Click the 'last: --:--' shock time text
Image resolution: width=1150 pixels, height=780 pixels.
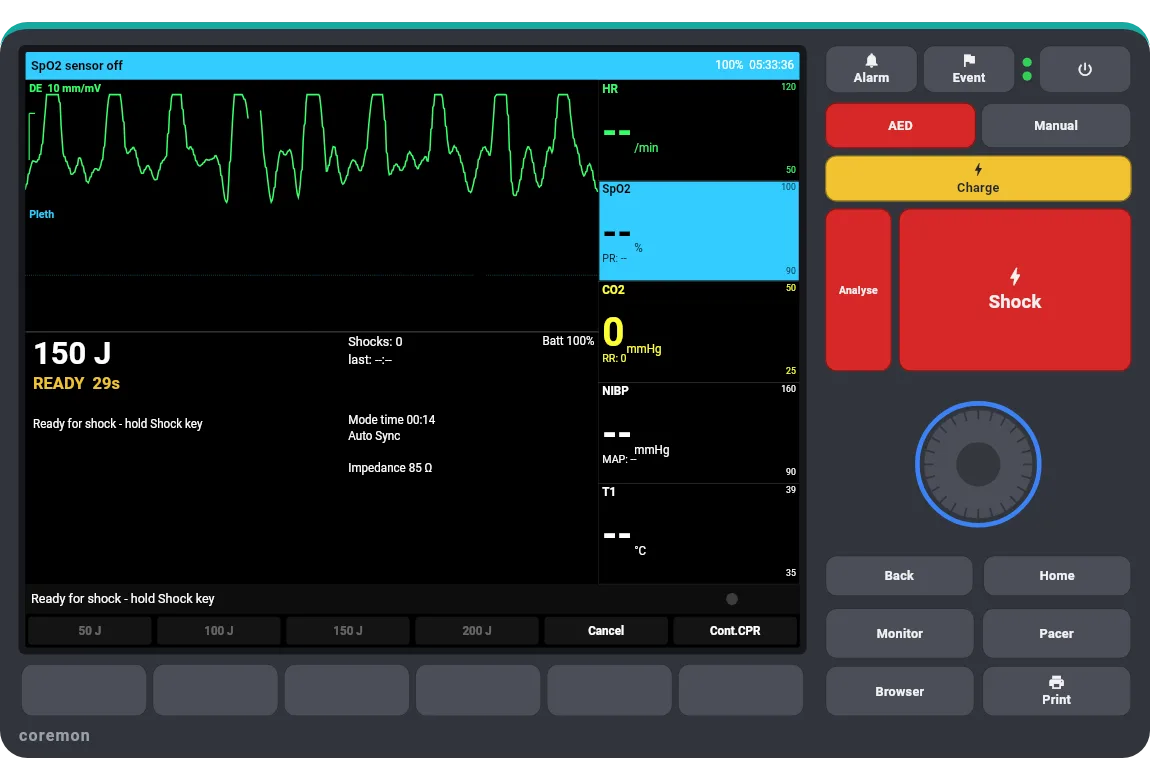370,359
